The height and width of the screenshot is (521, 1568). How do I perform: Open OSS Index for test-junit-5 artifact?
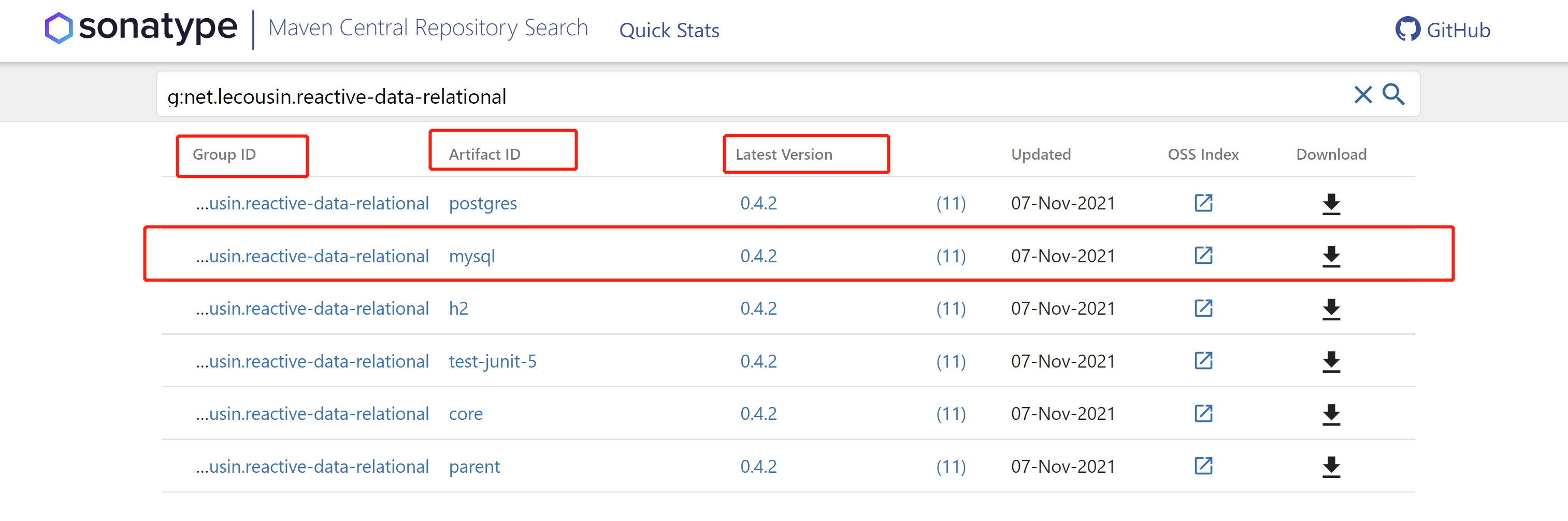(x=1203, y=361)
